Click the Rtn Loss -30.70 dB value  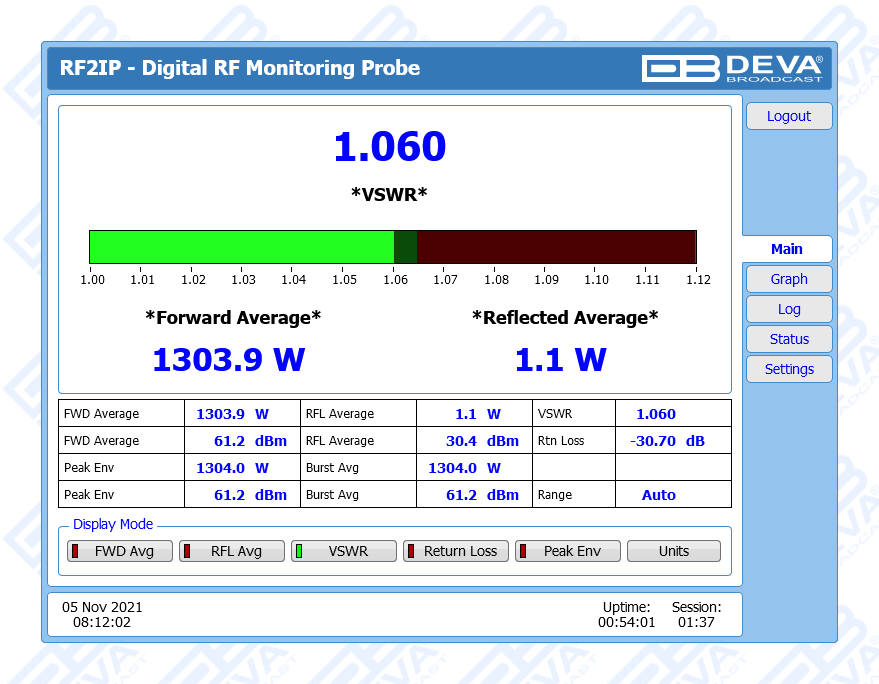666,441
